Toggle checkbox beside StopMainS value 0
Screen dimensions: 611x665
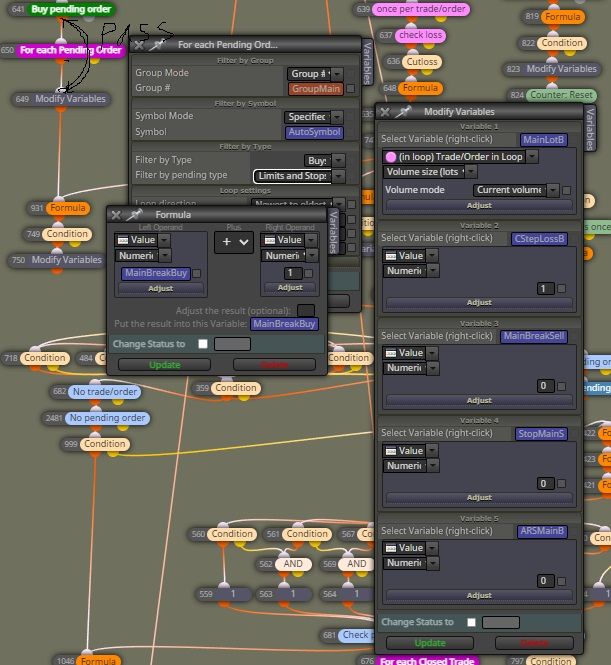coord(561,484)
